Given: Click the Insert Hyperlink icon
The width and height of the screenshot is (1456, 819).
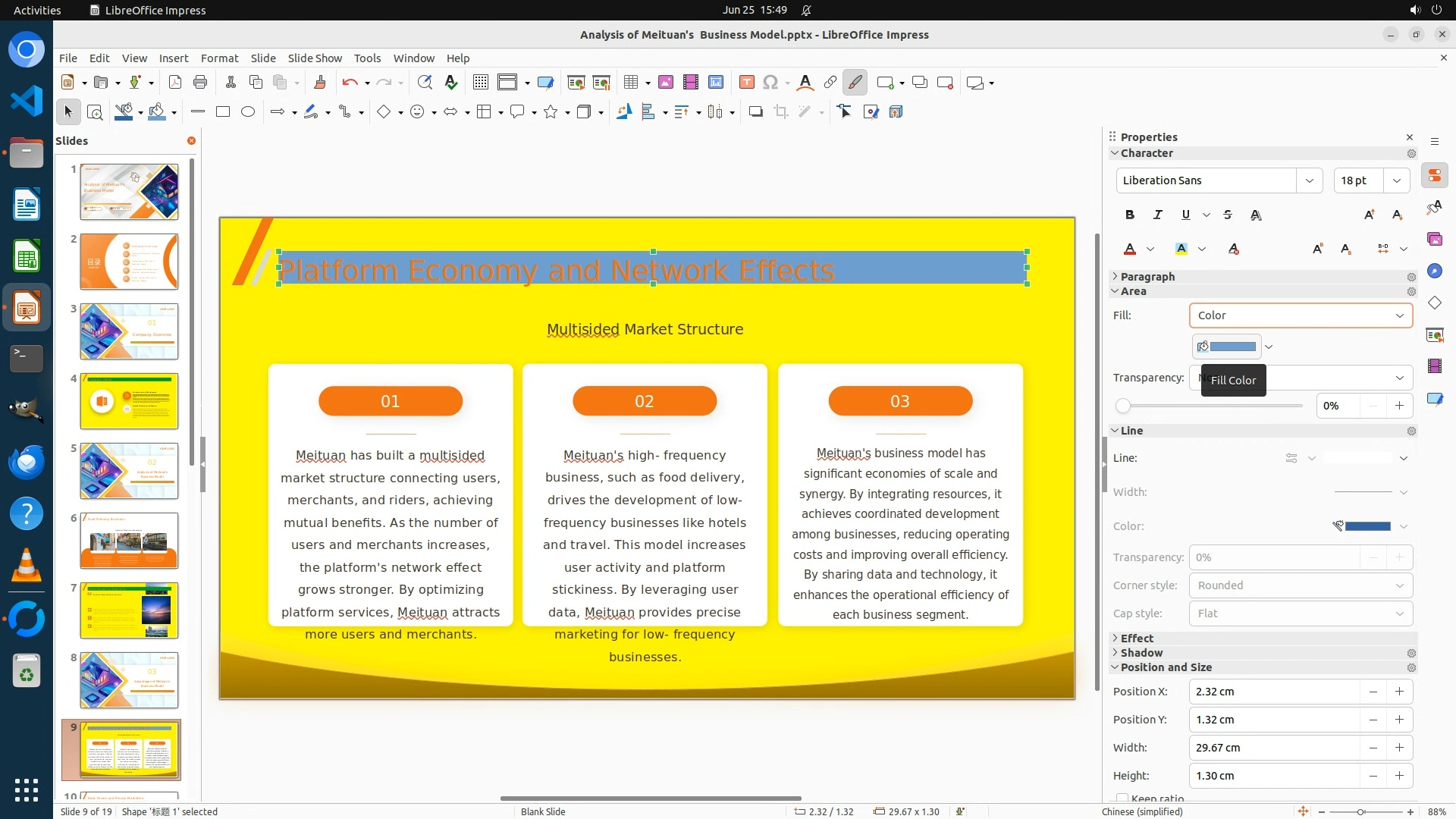Looking at the screenshot, I should [830, 83].
